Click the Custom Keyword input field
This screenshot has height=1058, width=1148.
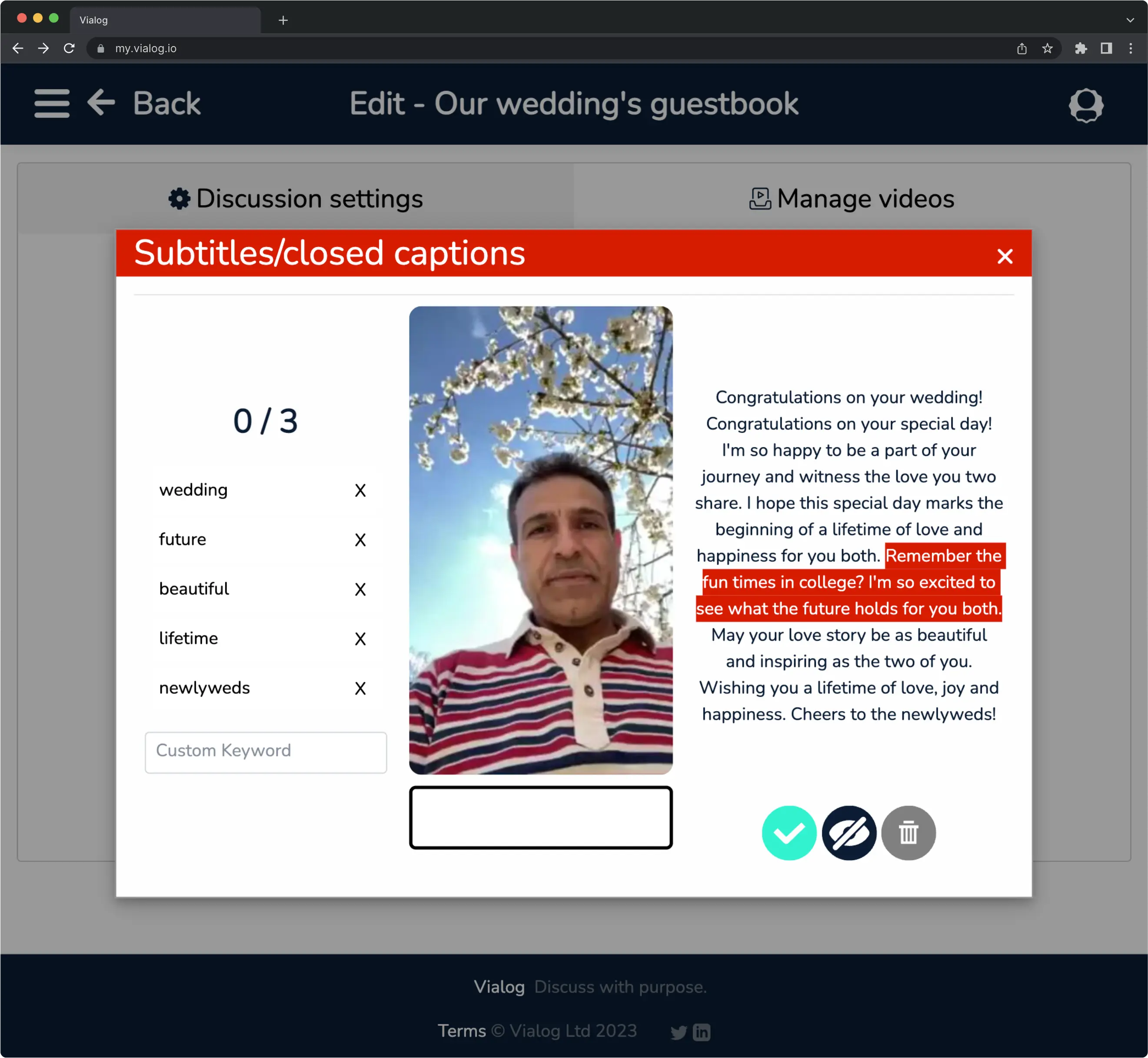tap(266, 752)
